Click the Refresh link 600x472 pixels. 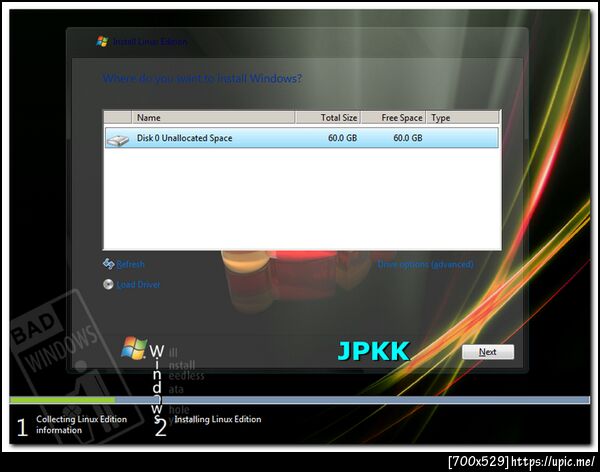coord(130,264)
